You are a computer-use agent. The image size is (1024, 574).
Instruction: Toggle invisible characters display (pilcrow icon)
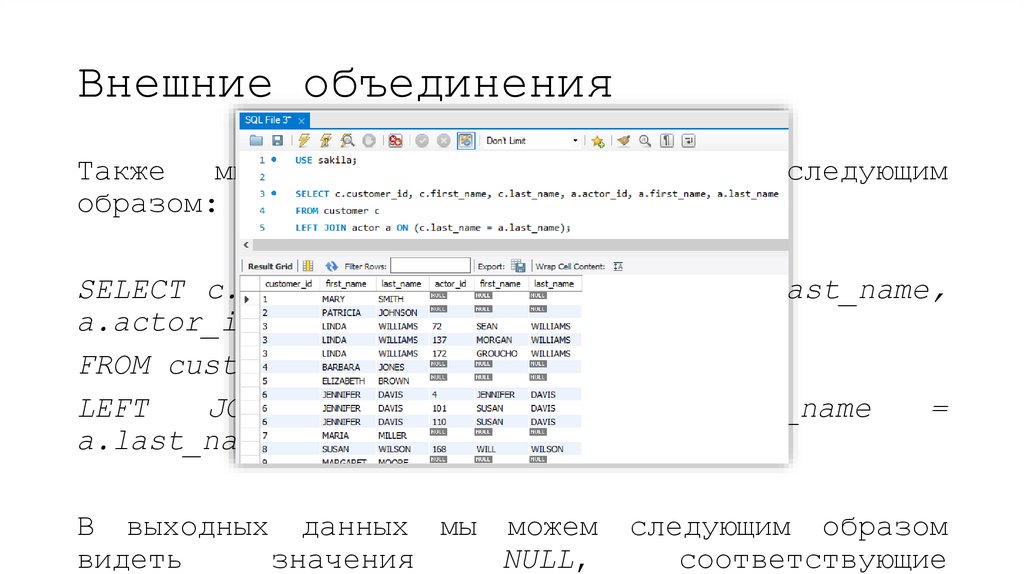click(667, 140)
